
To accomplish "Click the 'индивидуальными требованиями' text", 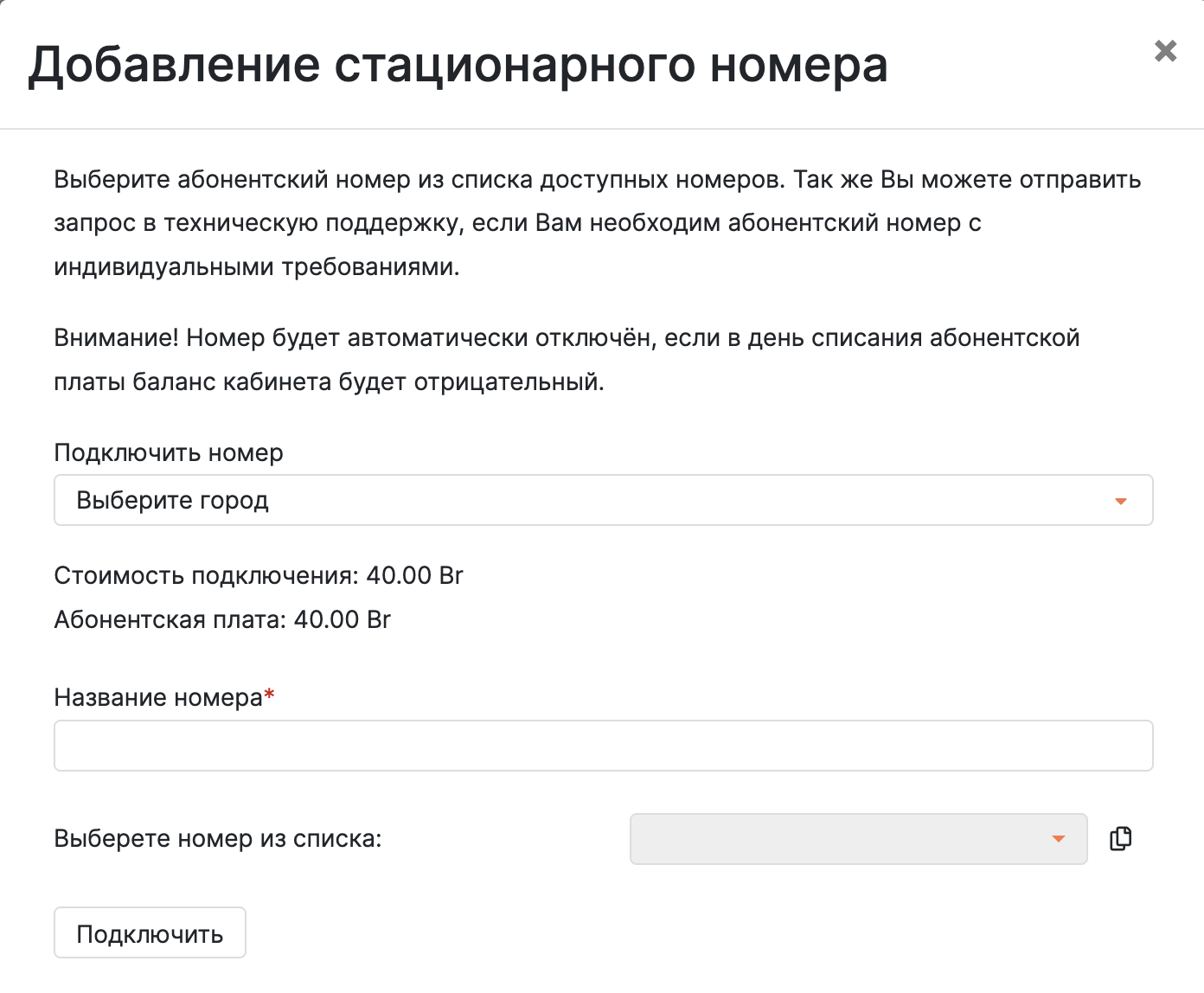I will tap(257, 266).
